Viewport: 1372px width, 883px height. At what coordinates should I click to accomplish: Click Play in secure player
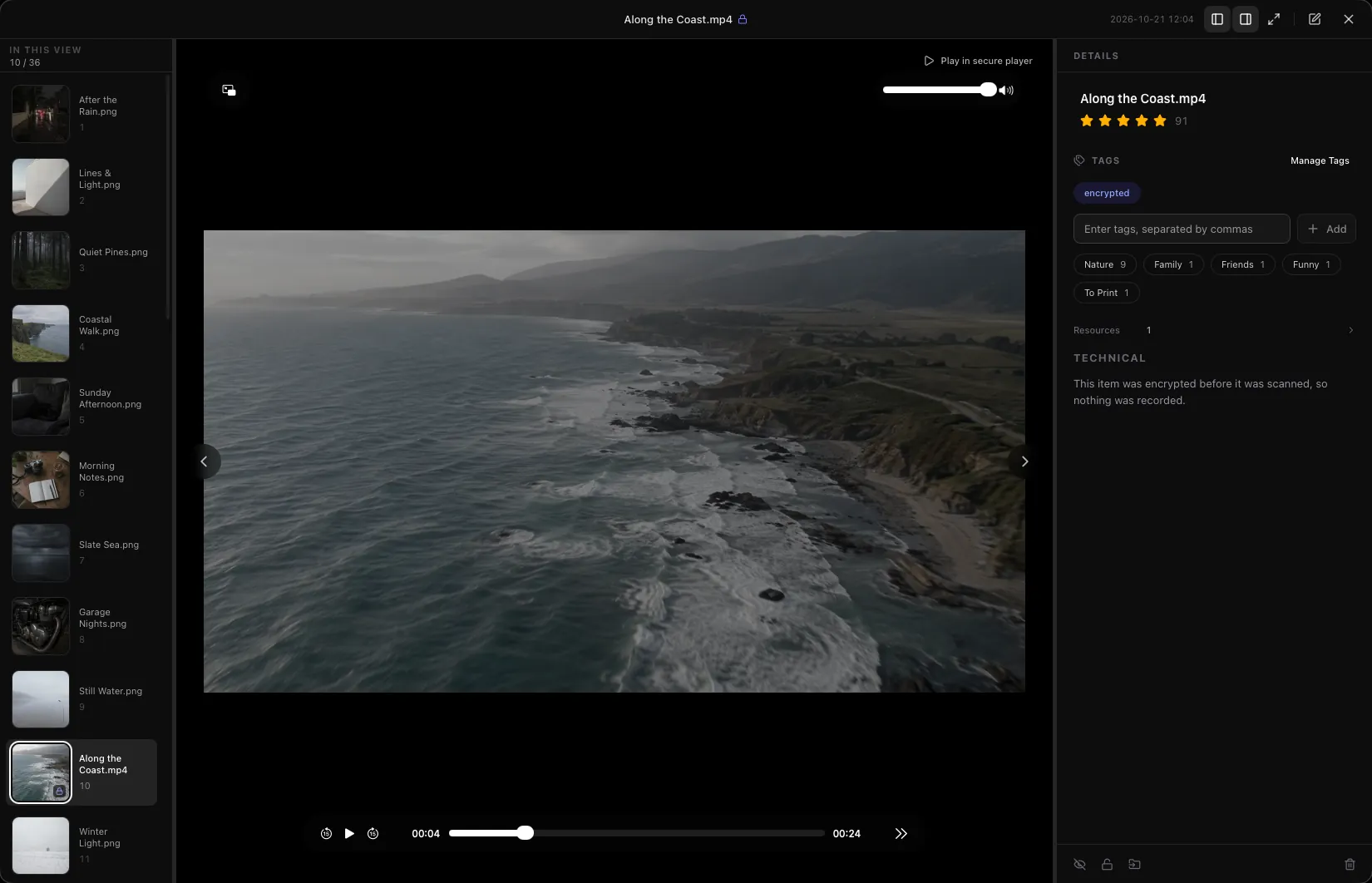coord(979,61)
